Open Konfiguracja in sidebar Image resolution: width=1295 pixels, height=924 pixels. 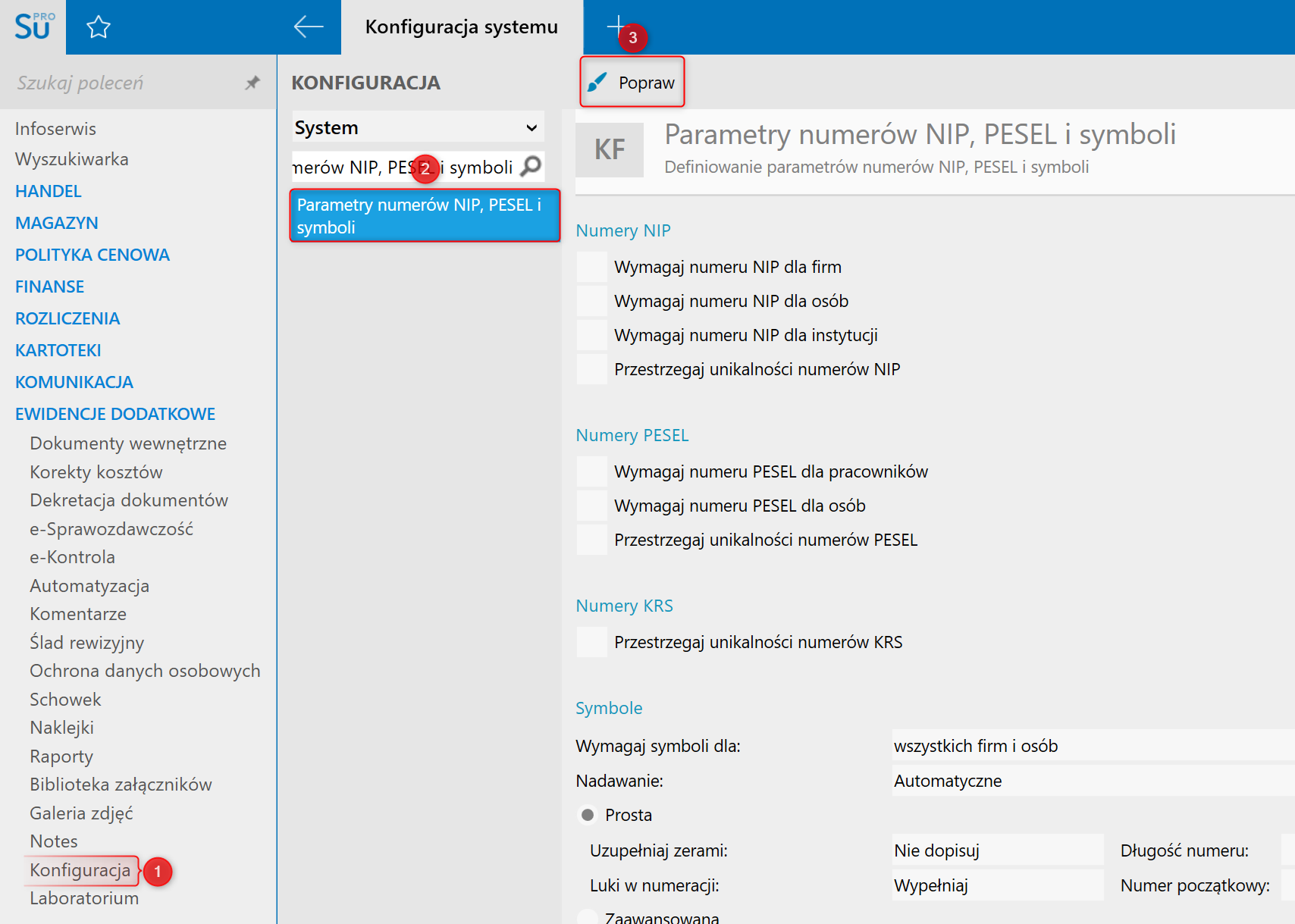(80, 870)
